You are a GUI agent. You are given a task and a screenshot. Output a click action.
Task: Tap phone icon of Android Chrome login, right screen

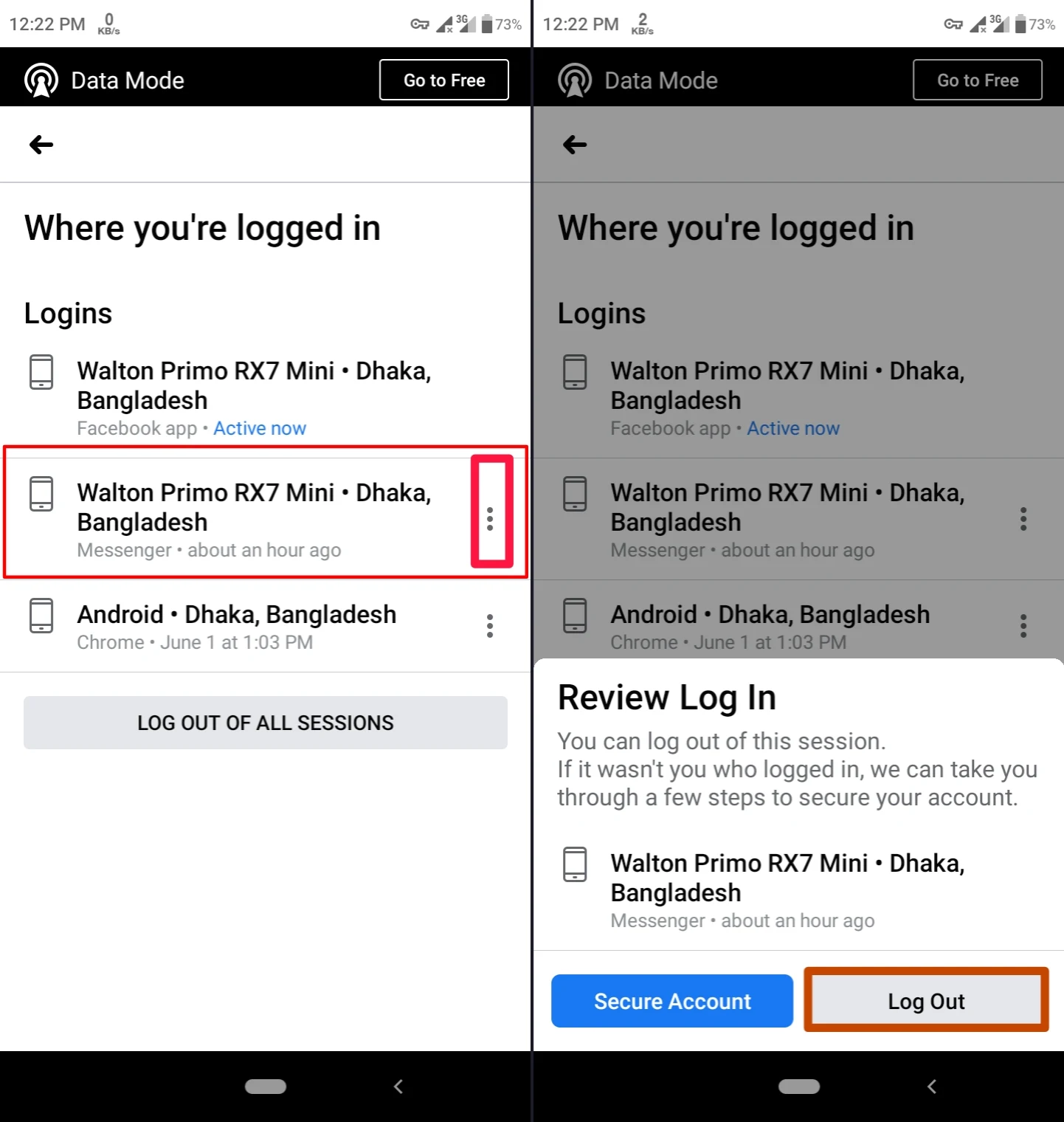(575, 616)
